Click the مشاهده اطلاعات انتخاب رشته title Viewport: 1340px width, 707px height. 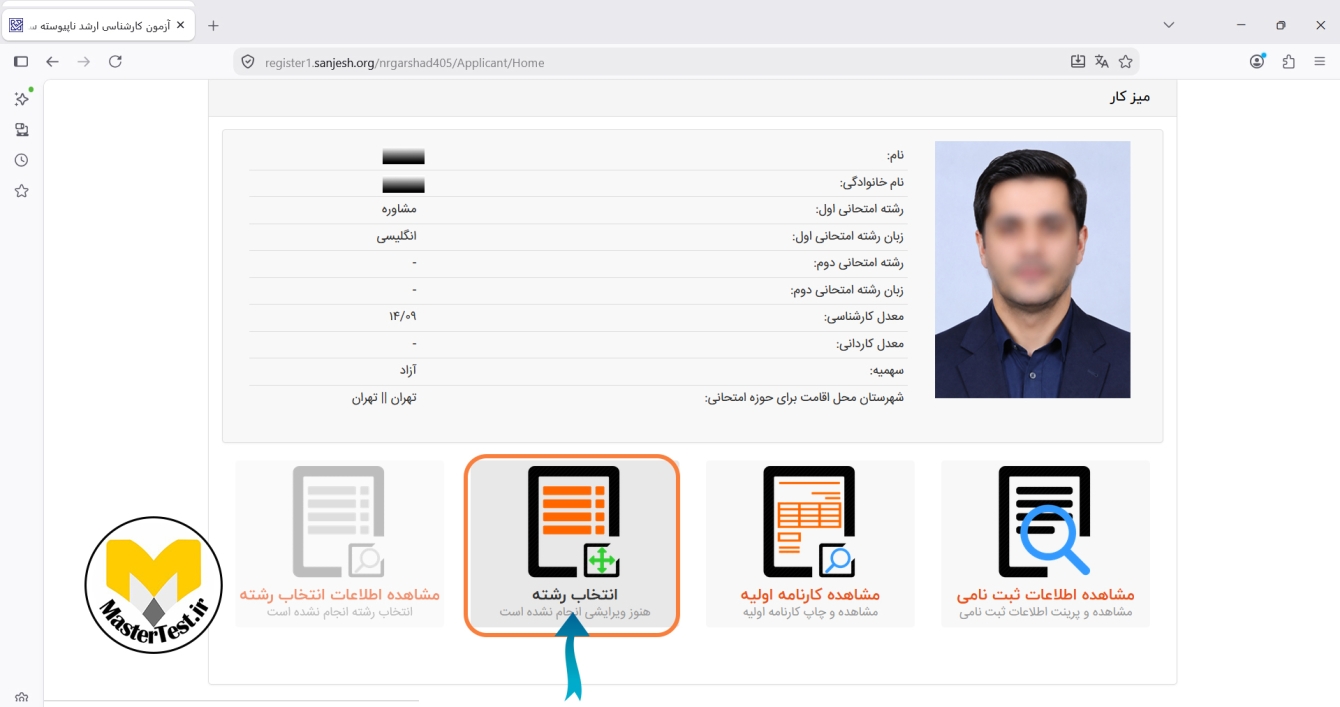click(x=339, y=594)
